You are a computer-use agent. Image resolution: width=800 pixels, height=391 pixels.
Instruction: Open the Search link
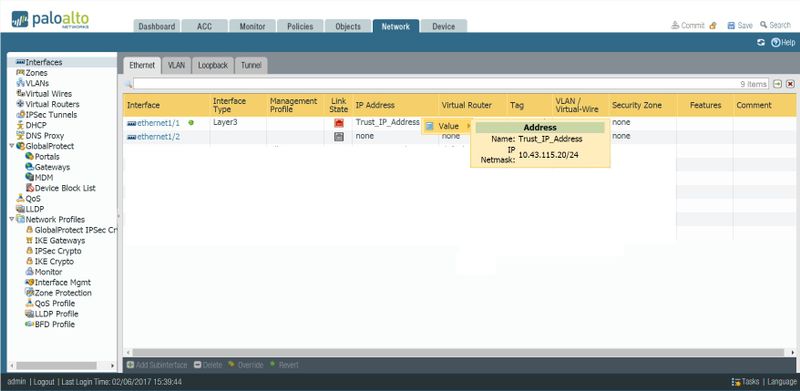775,25
